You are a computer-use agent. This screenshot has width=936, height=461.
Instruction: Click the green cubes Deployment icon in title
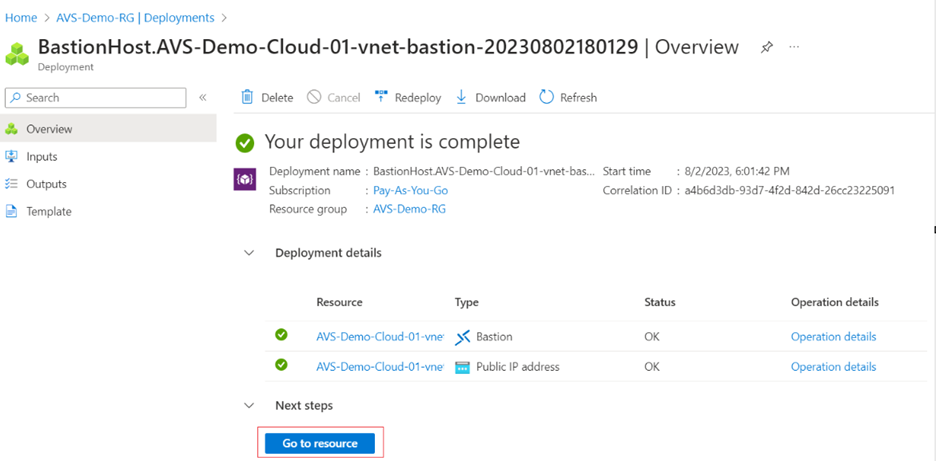pyautogui.click(x=17, y=53)
